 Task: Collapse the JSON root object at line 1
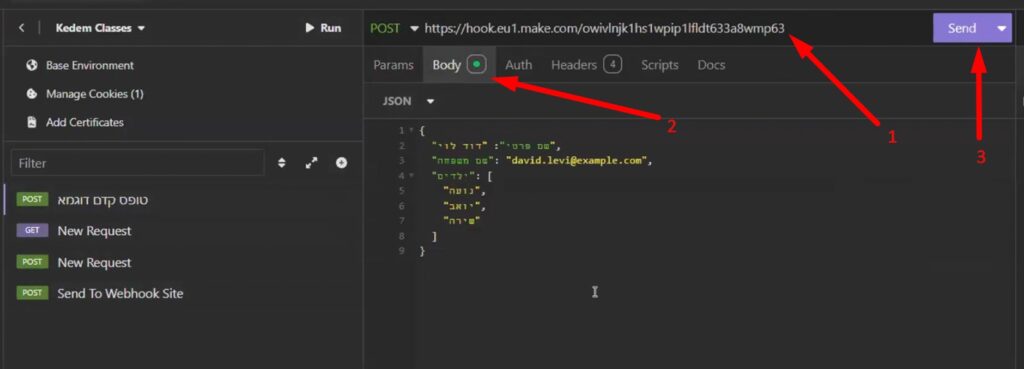(x=411, y=131)
